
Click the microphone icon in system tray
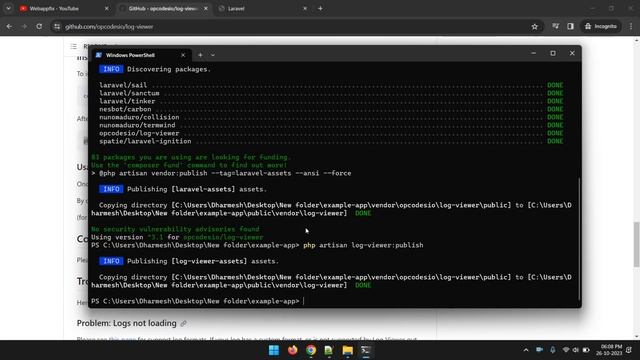coord(553,350)
